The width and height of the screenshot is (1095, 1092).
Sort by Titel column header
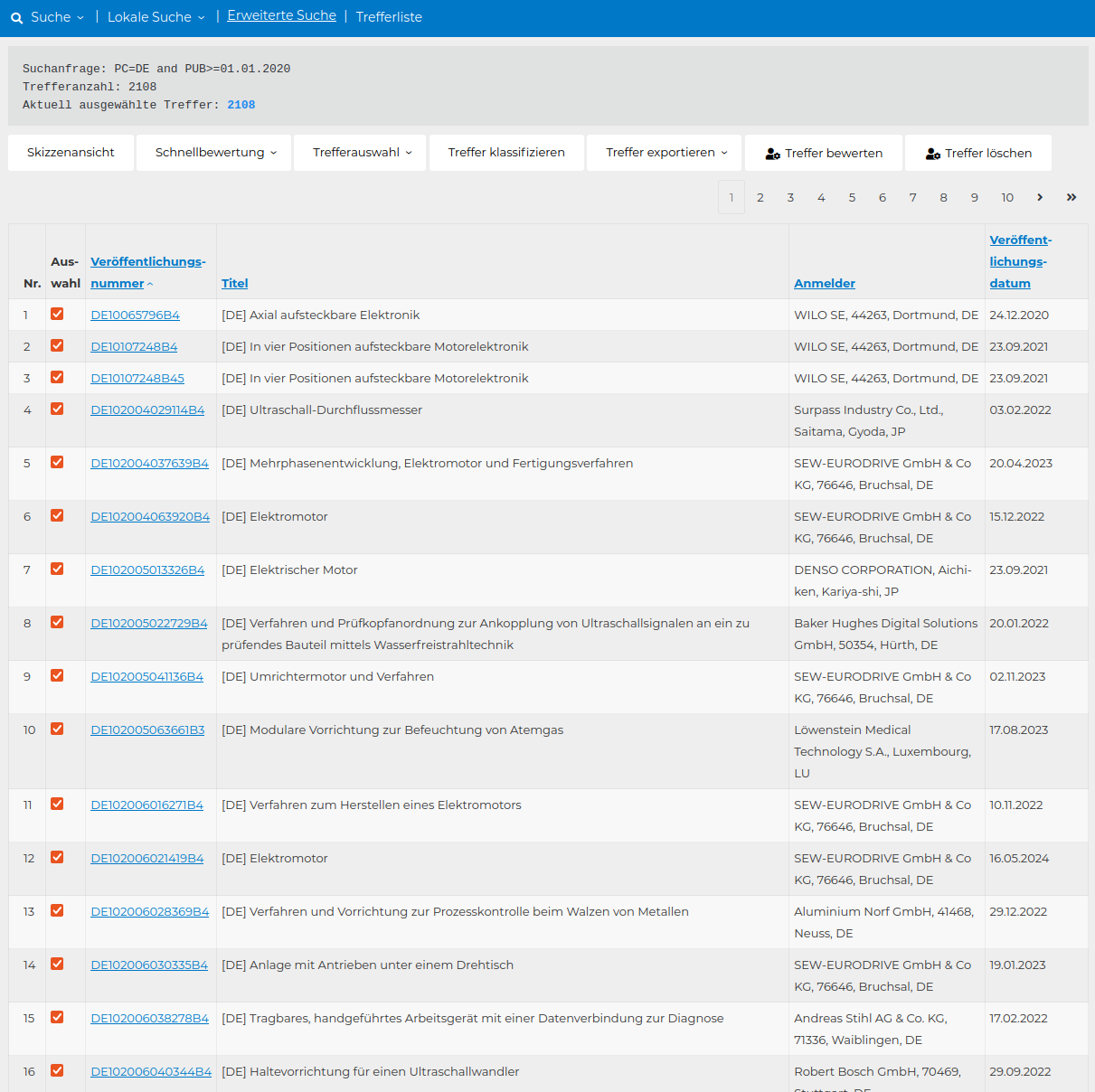click(x=234, y=283)
